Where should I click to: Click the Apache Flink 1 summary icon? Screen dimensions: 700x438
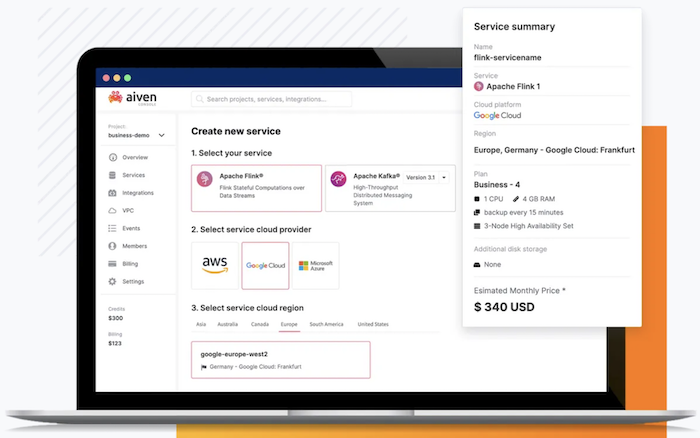[x=479, y=86]
